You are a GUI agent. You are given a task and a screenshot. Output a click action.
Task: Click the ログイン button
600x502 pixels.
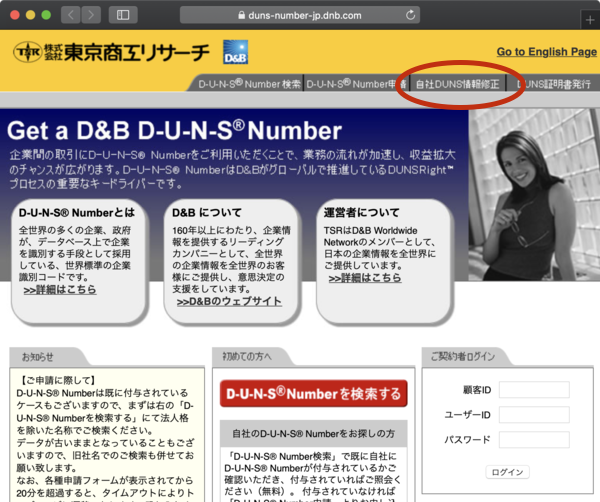click(507, 472)
